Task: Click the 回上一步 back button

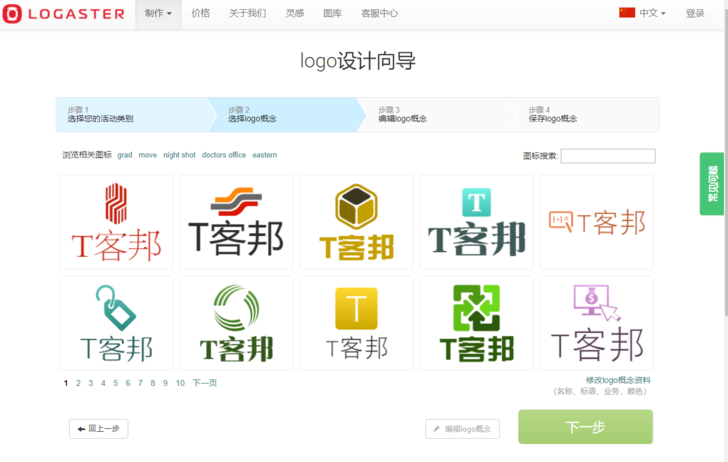Action: coord(99,429)
